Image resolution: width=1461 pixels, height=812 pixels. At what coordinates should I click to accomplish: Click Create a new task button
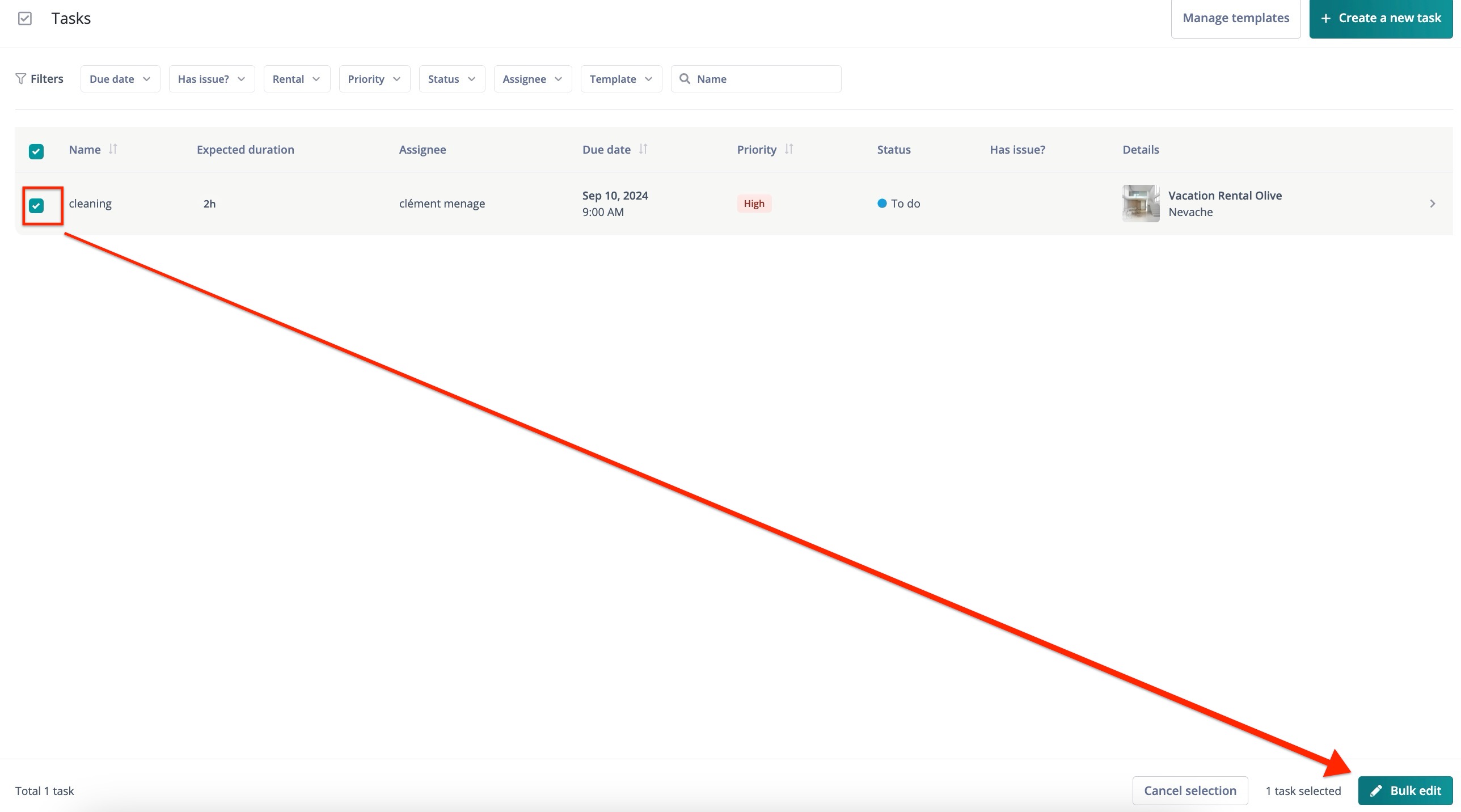tap(1380, 18)
